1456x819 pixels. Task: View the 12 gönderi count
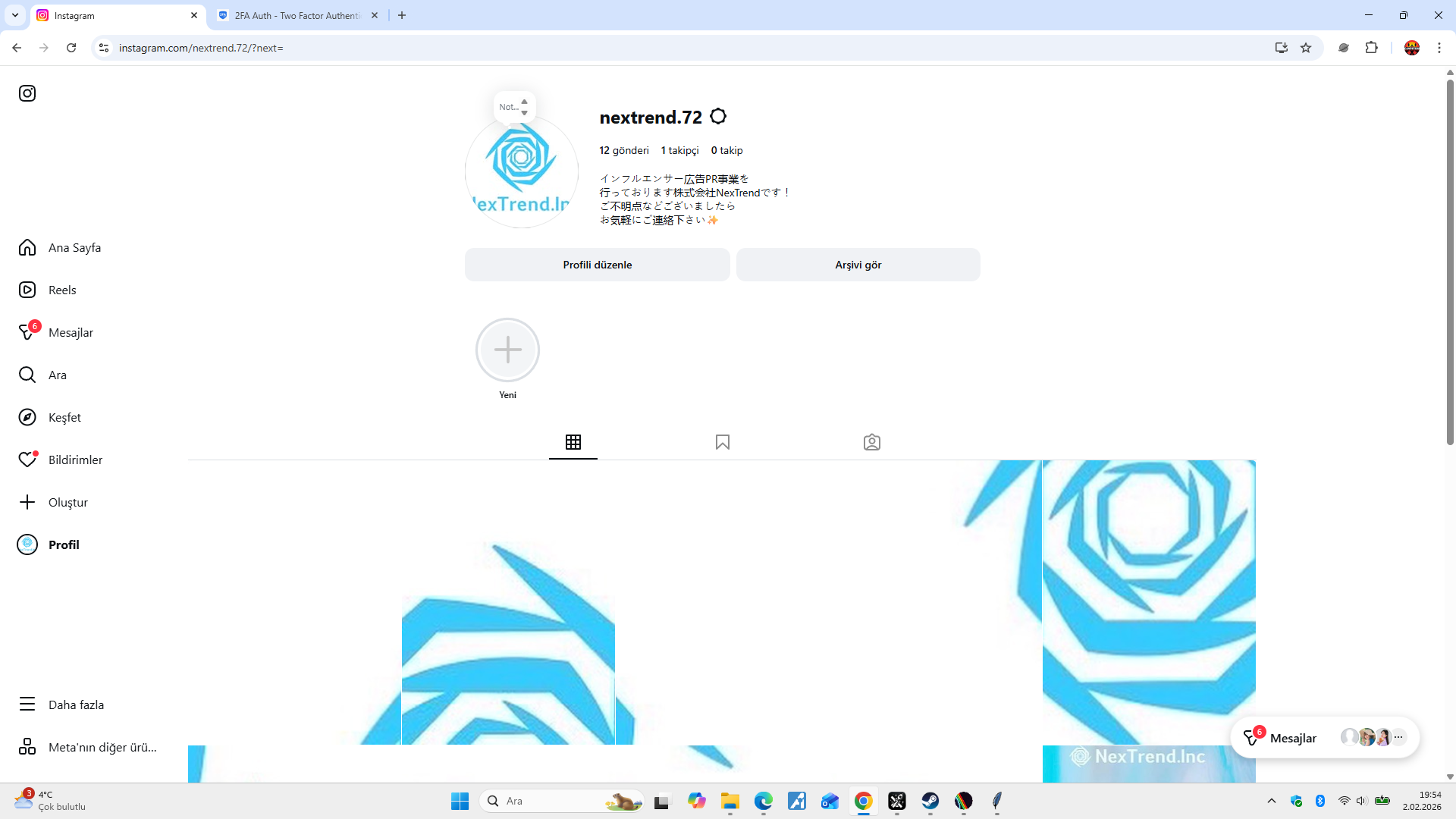pyautogui.click(x=624, y=150)
